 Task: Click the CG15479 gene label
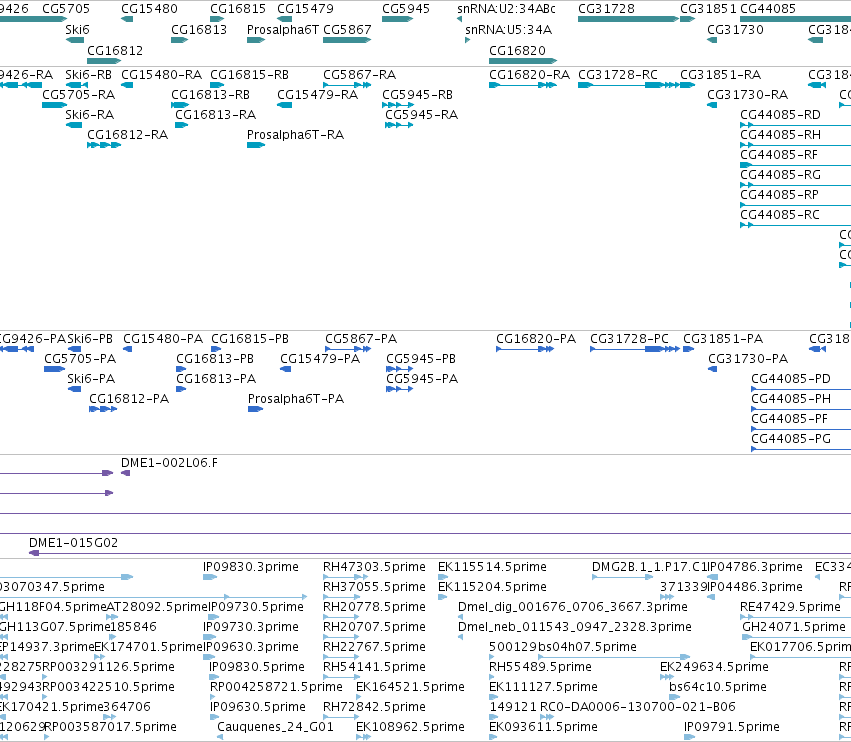(305, 9)
